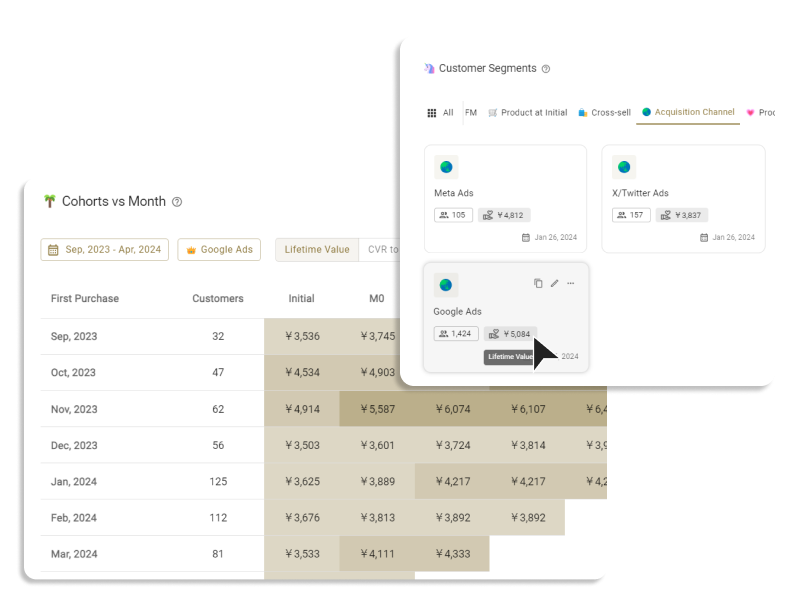Image resolution: width=800 pixels, height=600 pixels.
Task: Select the Acquisition Channel tab
Action: coord(688,112)
